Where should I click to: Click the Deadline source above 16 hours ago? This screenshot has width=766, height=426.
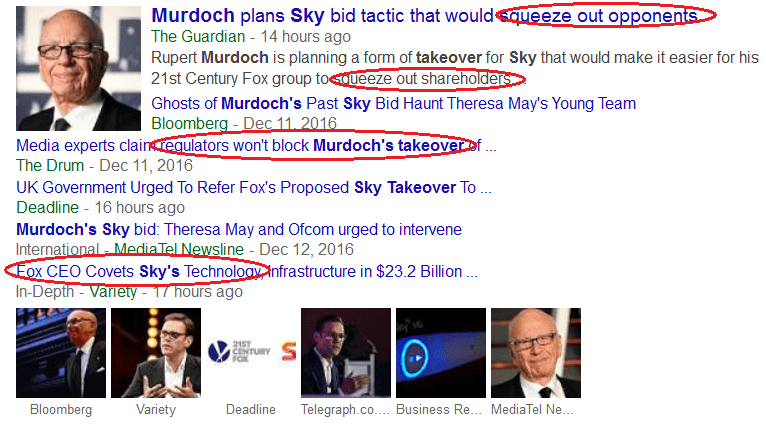47,208
